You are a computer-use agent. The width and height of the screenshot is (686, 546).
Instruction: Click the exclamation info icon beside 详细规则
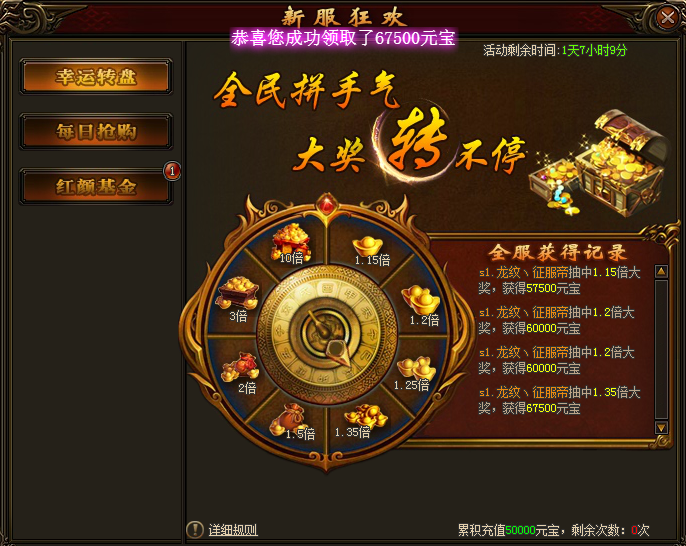pos(195,530)
